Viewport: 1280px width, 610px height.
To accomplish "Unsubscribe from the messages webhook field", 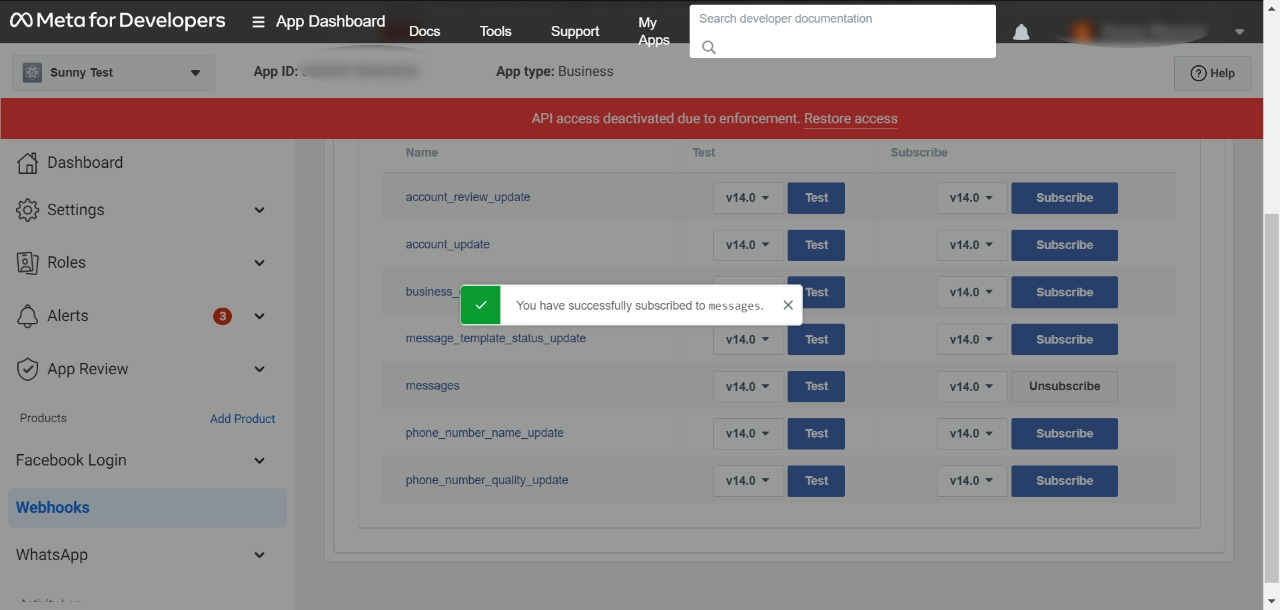I will (1064, 386).
